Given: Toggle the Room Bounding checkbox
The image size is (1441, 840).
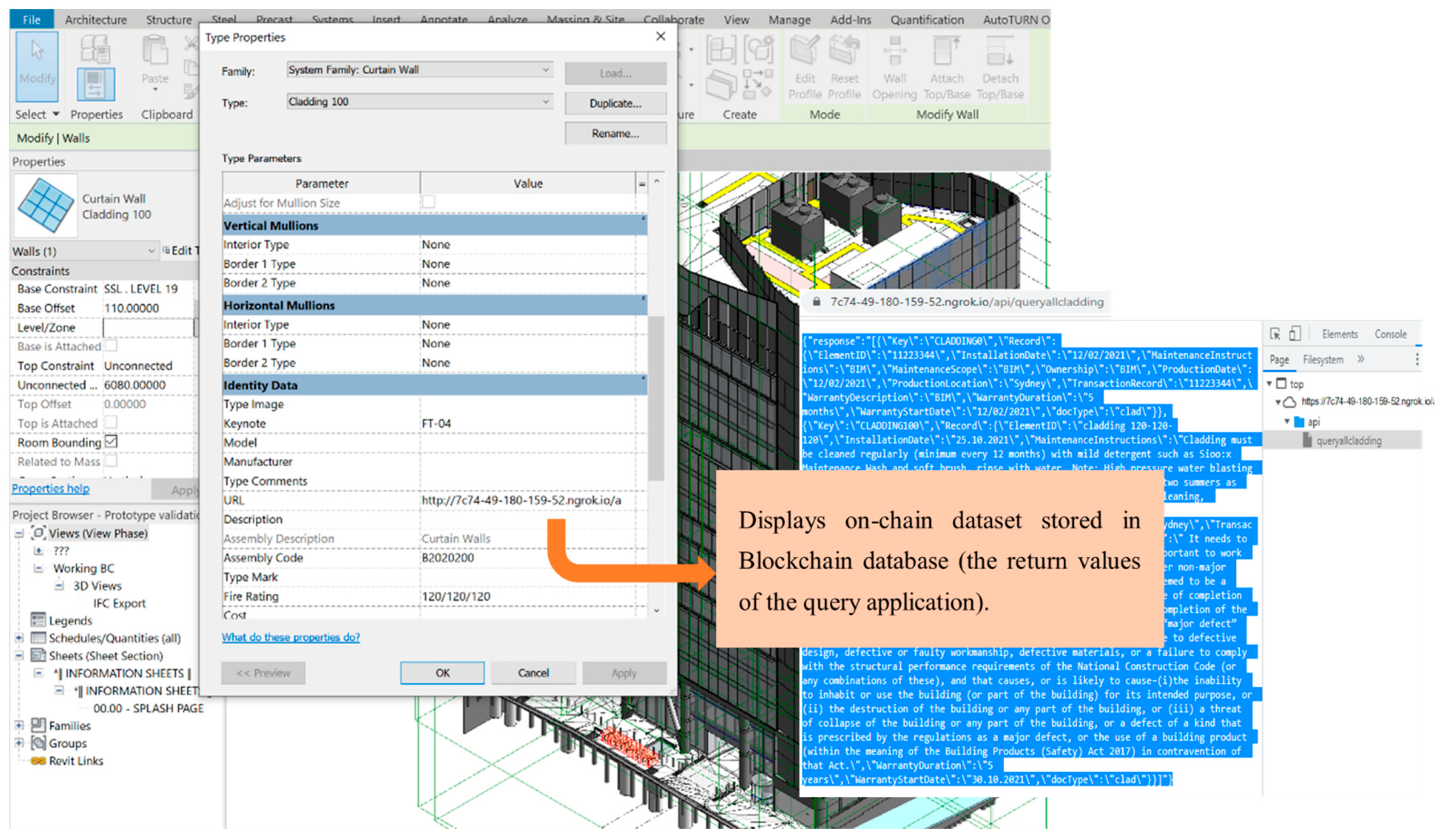Looking at the screenshot, I should [111, 442].
